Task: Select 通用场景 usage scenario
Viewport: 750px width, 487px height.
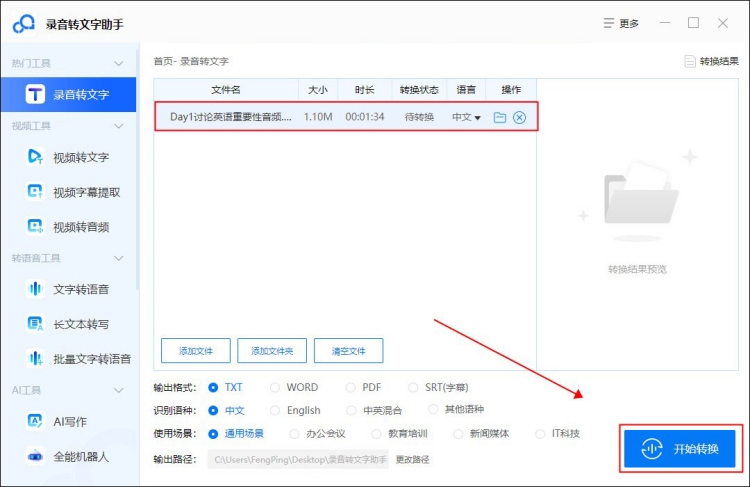Action: tap(213, 434)
